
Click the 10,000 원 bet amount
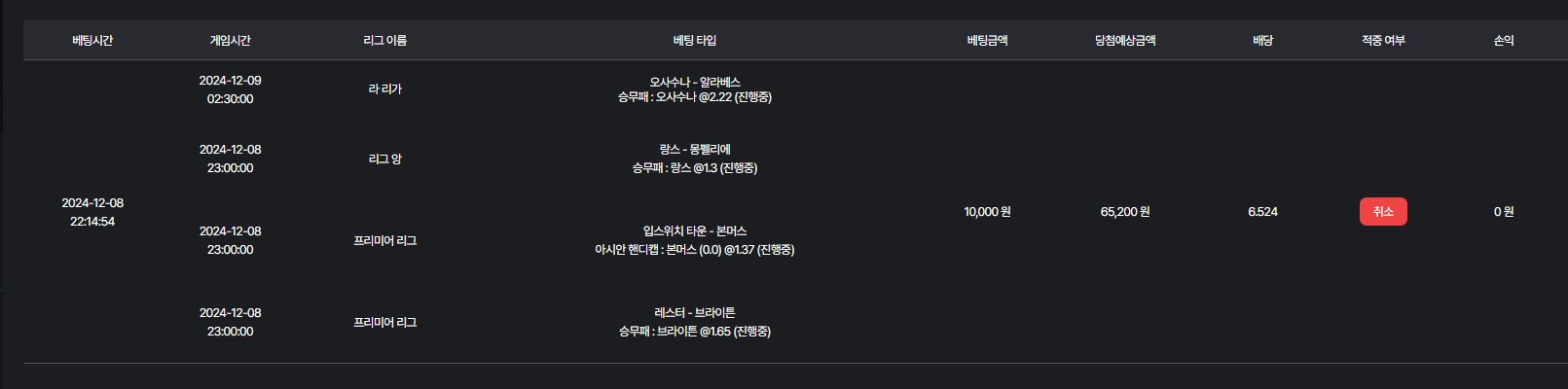tap(987, 212)
